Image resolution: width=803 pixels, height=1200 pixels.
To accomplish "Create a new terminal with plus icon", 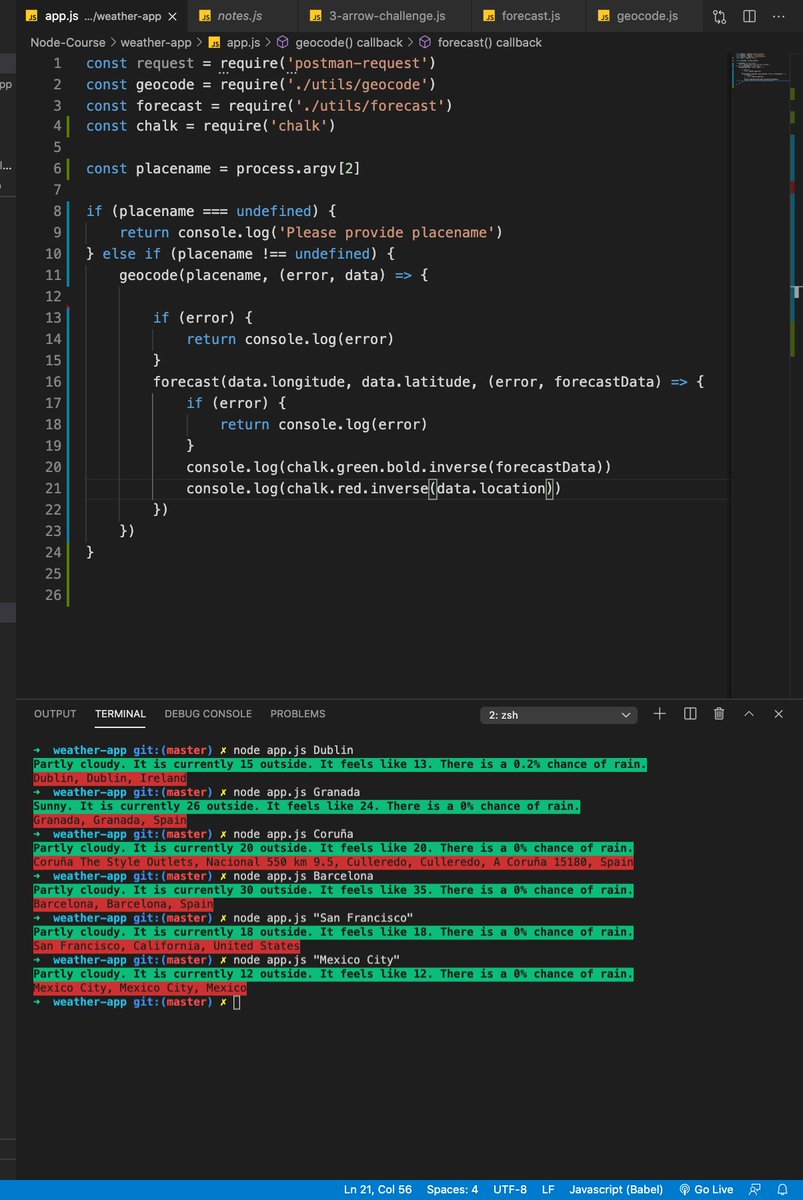I will 660,714.
